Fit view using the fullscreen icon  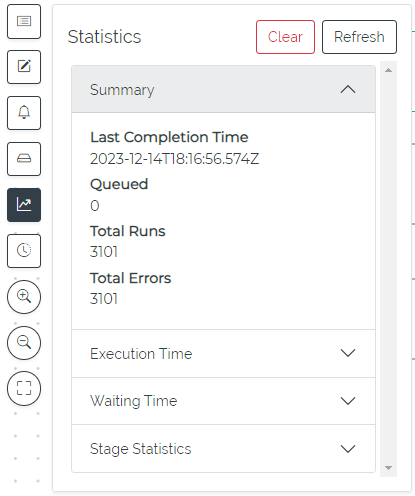(24, 388)
